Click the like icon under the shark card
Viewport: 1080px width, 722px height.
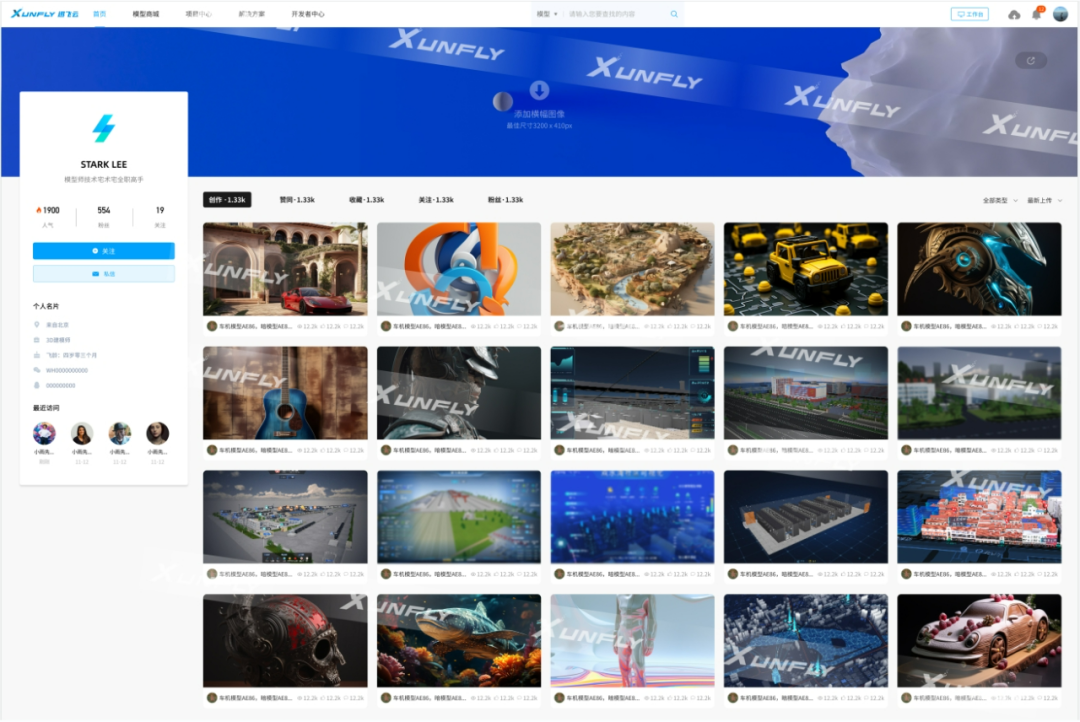click(x=497, y=698)
